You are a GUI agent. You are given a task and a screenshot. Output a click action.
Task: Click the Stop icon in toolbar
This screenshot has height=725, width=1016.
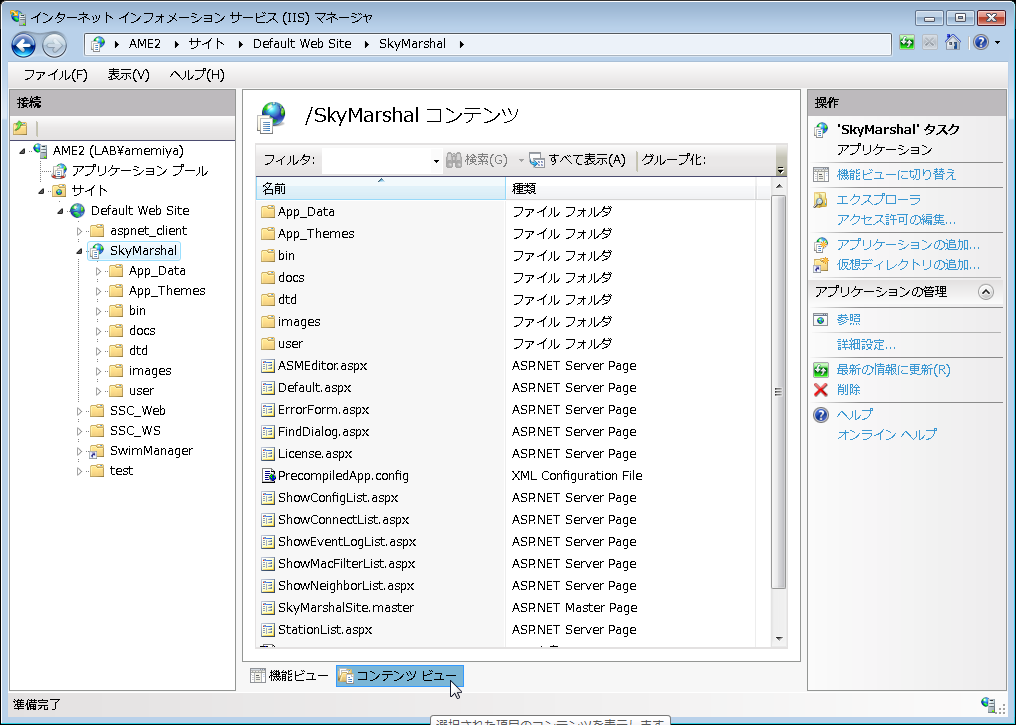(930, 43)
